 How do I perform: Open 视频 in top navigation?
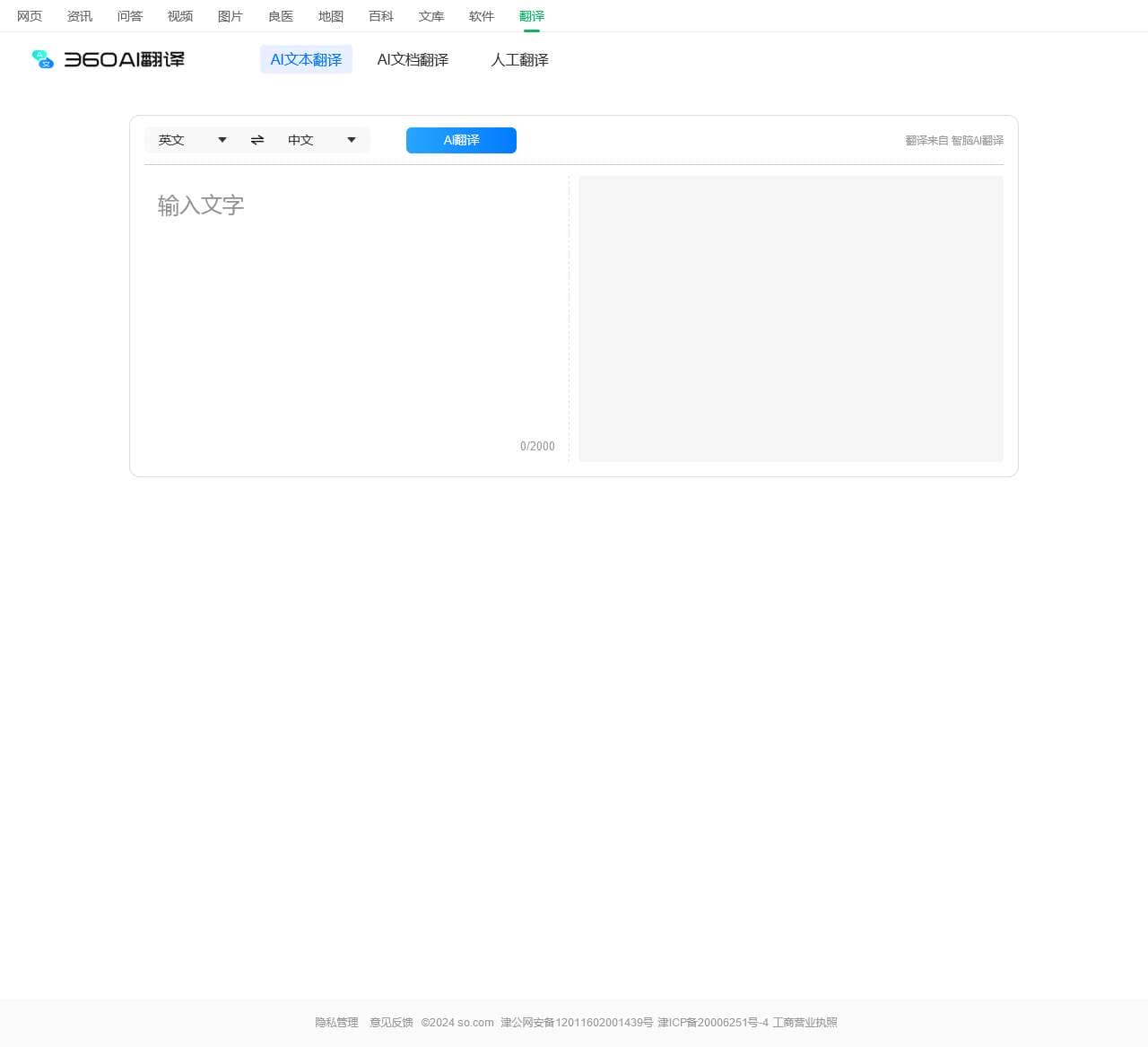point(180,16)
